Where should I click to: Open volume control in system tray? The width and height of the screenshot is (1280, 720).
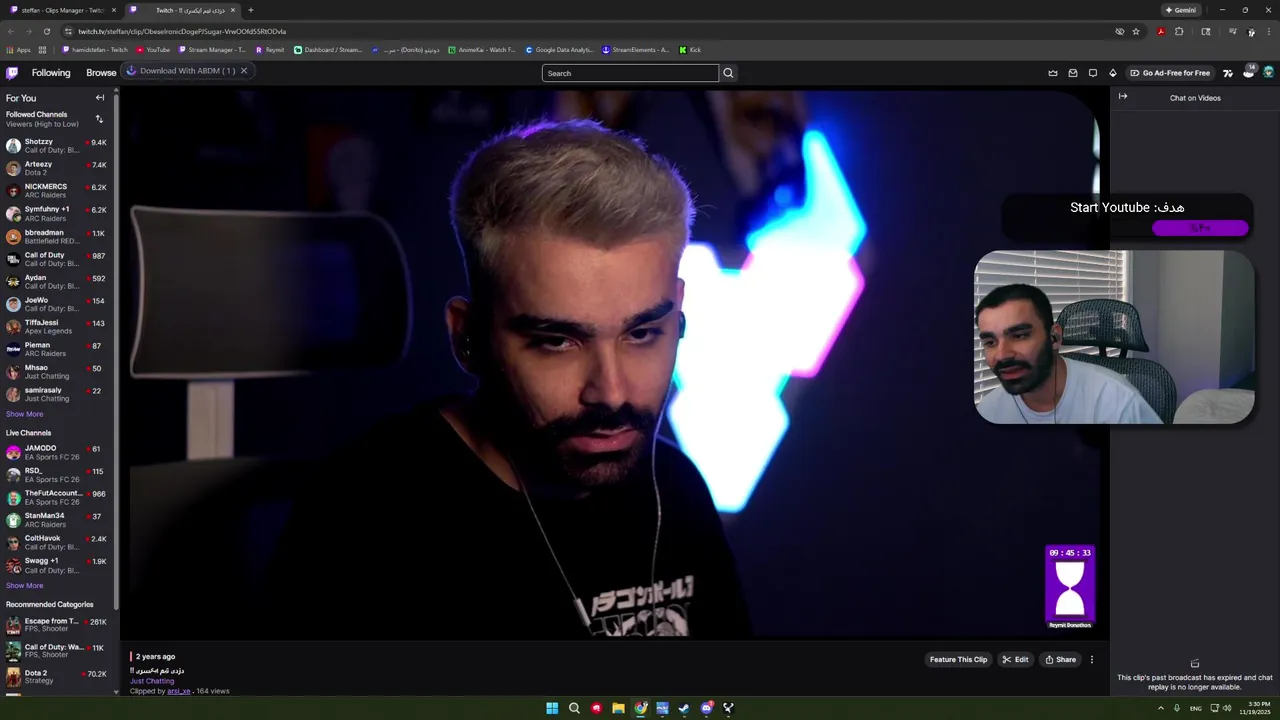click(x=1227, y=708)
